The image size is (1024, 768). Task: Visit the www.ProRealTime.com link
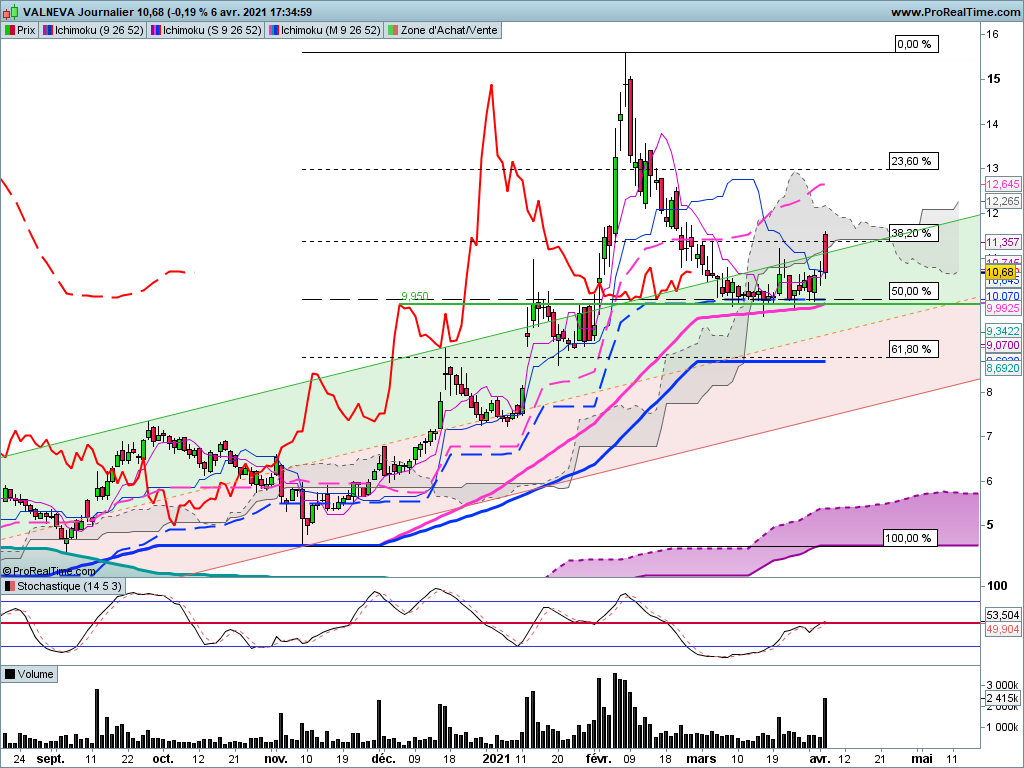tap(955, 12)
